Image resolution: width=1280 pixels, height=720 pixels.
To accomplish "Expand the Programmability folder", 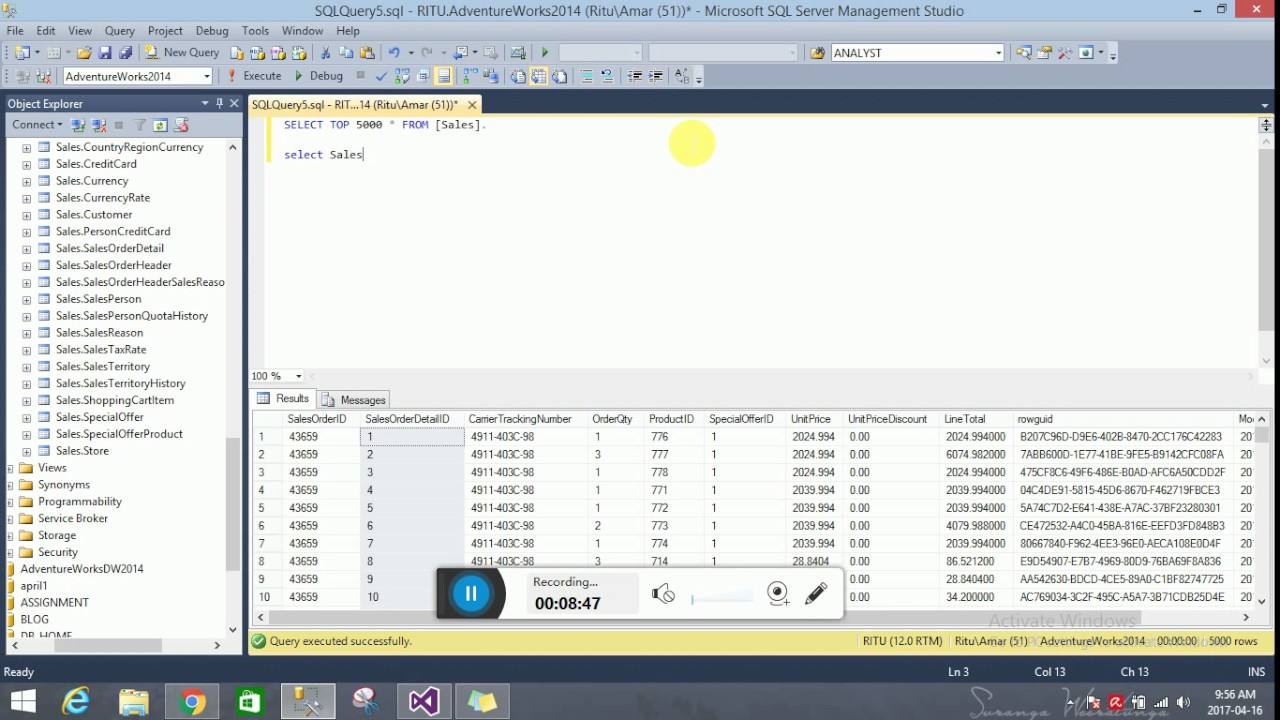I will [10, 502].
